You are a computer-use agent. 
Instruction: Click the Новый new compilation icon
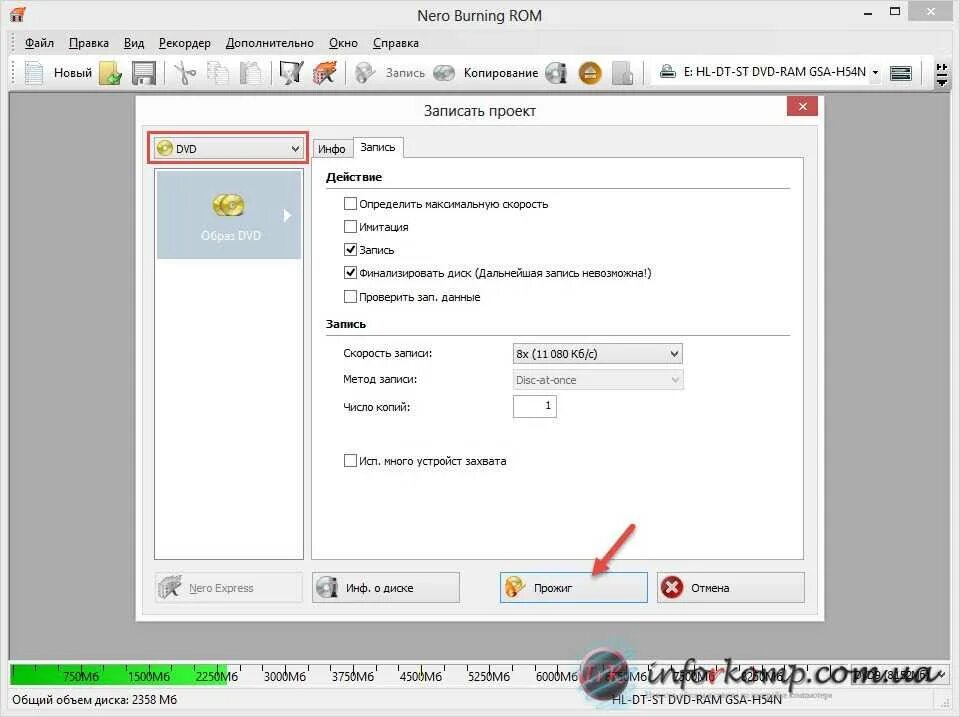click(x=34, y=73)
